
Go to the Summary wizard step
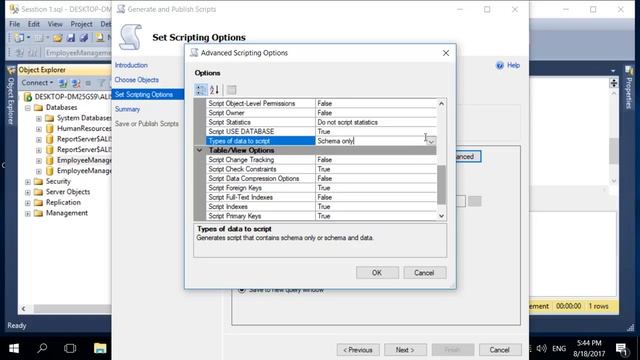[127, 109]
